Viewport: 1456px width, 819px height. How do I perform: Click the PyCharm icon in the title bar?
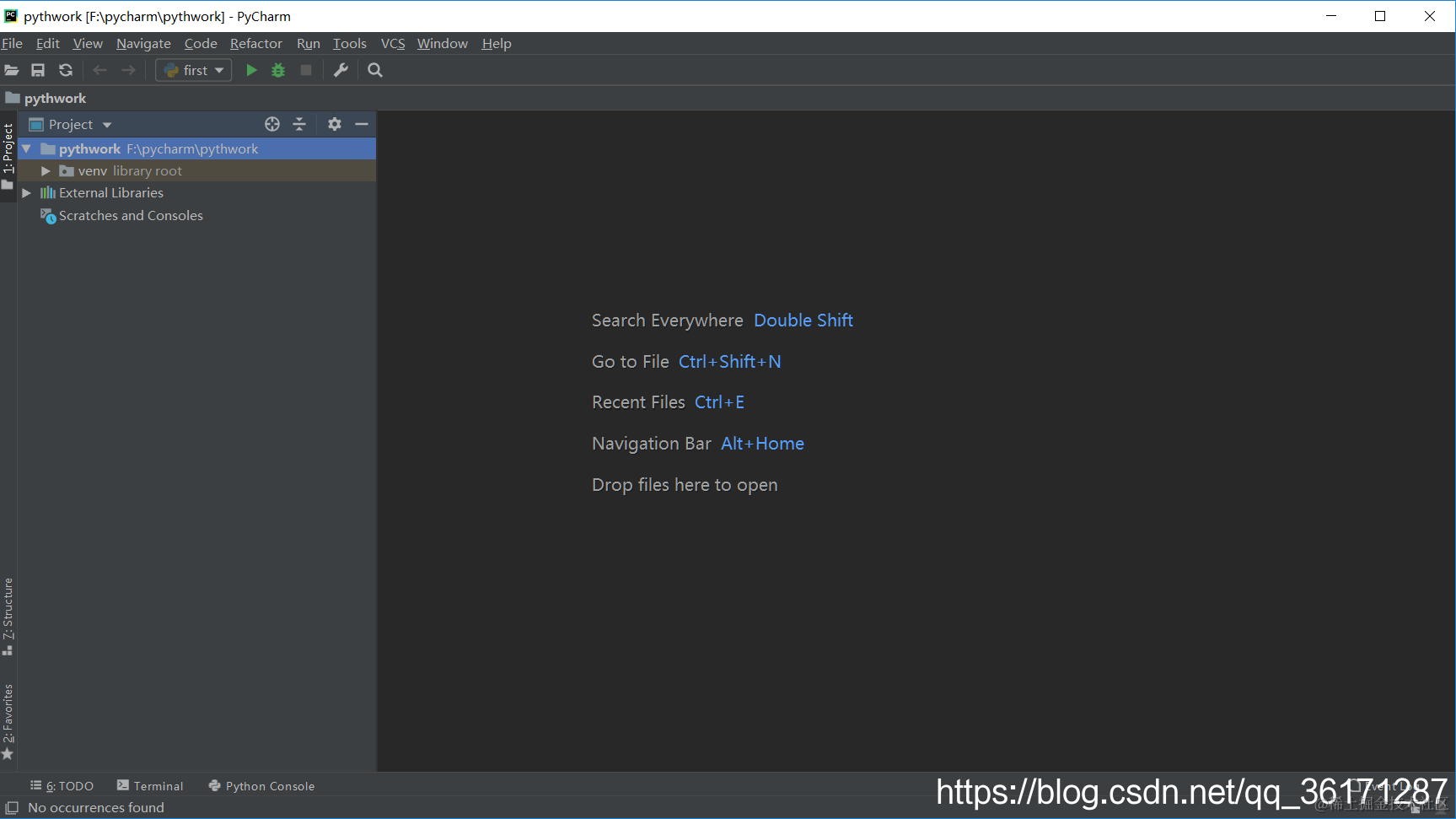(x=11, y=16)
